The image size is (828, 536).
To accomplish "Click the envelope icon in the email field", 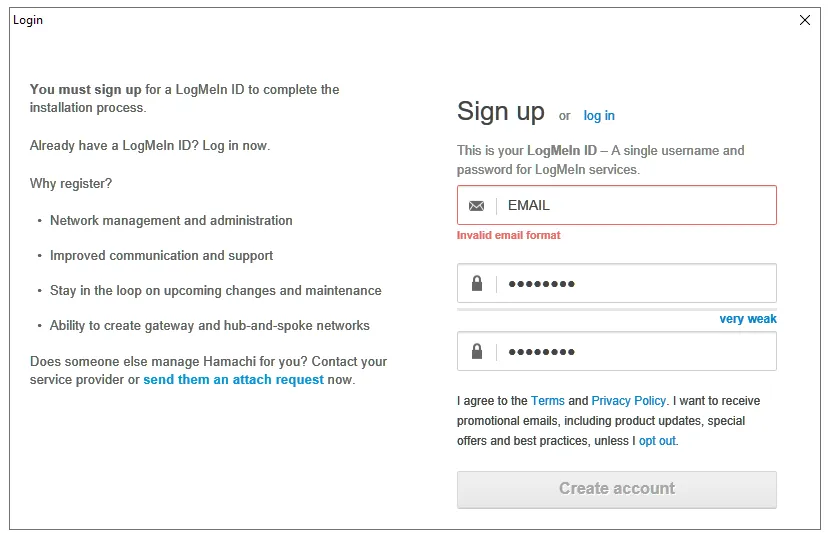I will pyautogui.click(x=476, y=206).
